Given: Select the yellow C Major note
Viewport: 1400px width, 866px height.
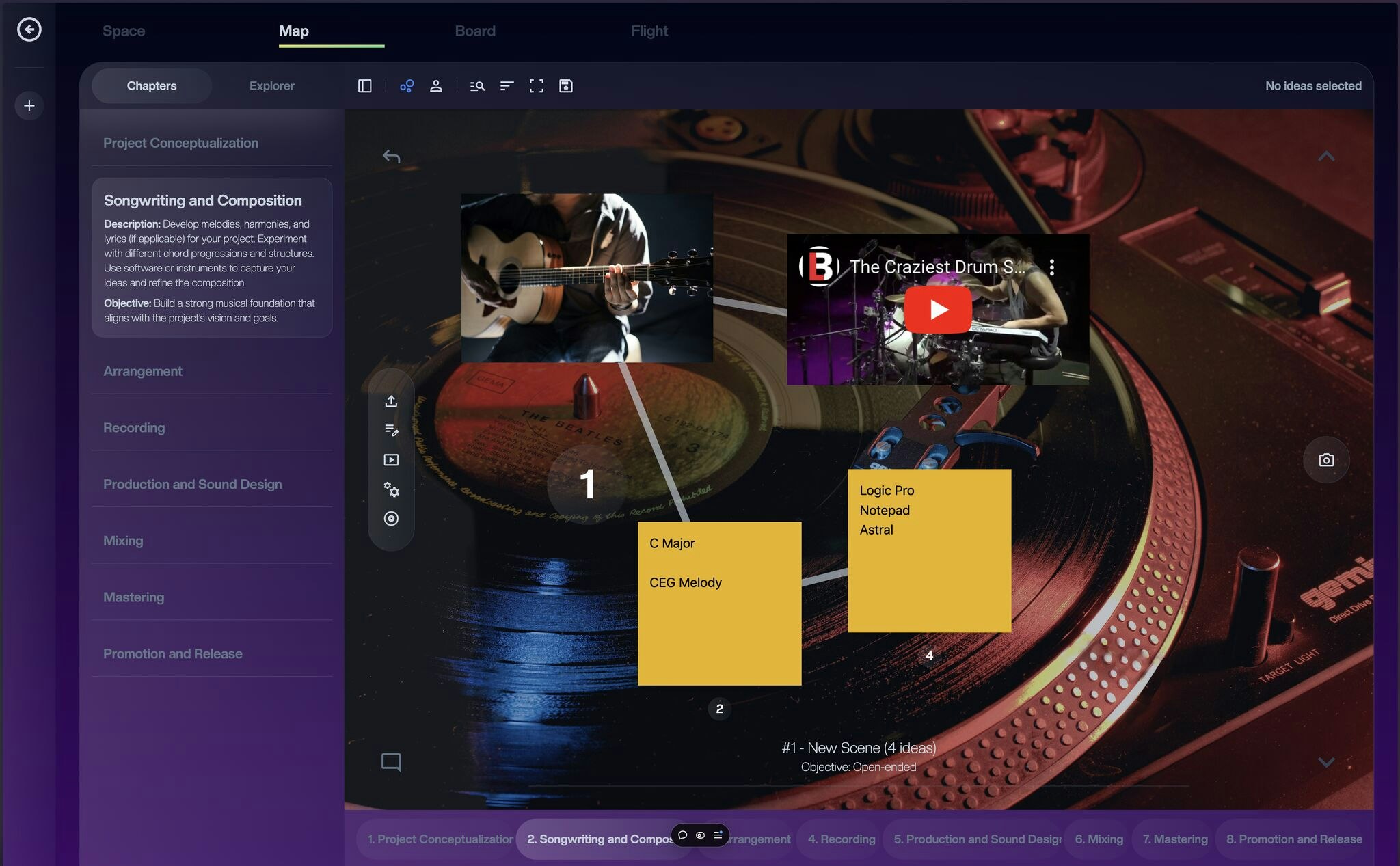Looking at the screenshot, I should 719,604.
